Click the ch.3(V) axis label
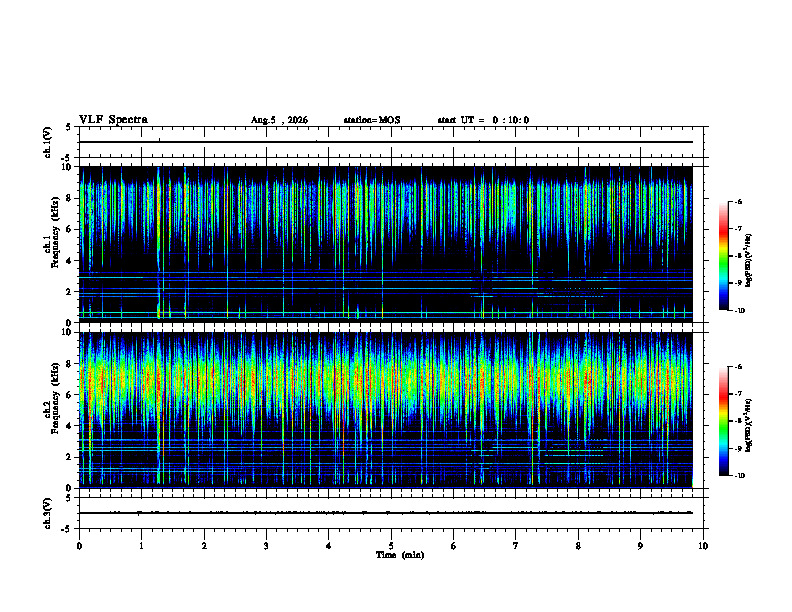792x612 pixels. 47,513
